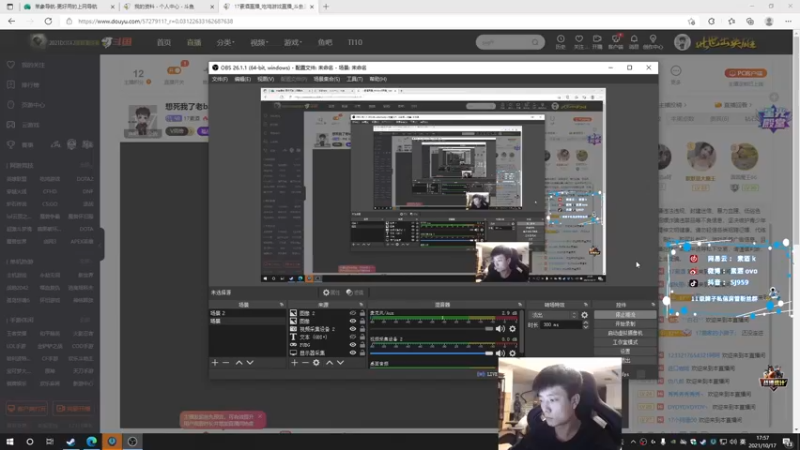The width and height of the screenshot is (800, 450).
Task: Move the selected source down in OBS
Action: coord(340,362)
